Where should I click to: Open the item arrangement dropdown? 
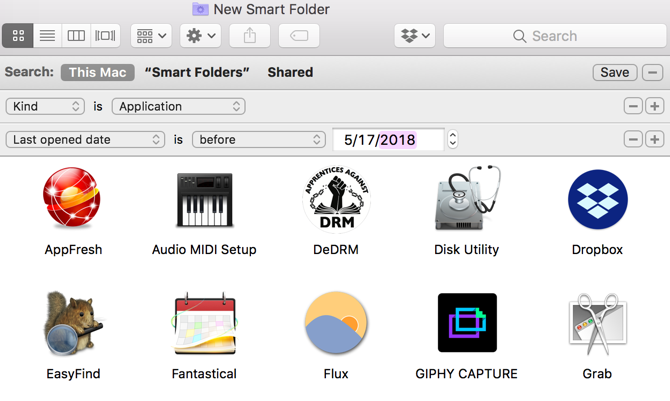(x=151, y=35)
